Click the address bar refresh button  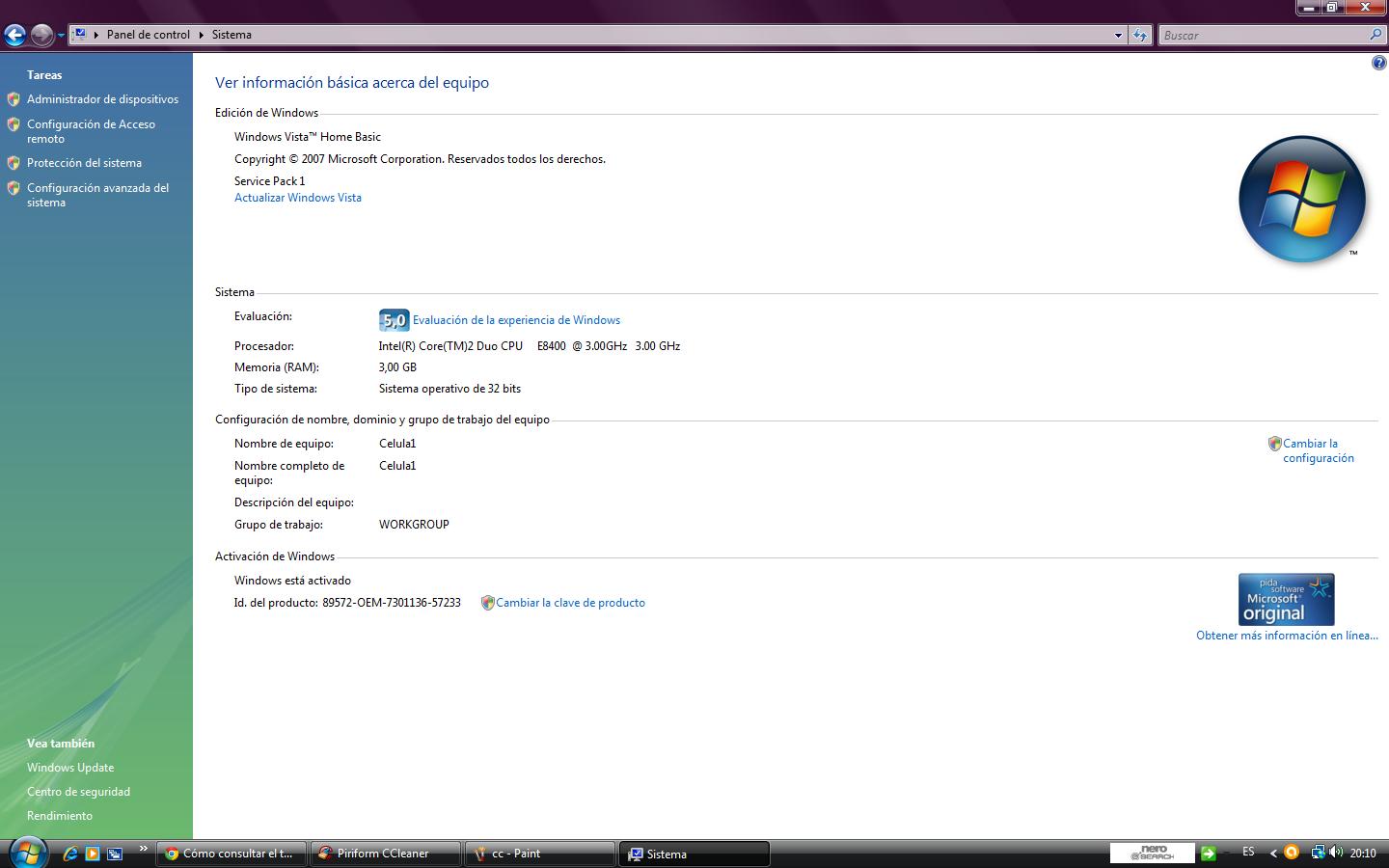pos(1140,35)
